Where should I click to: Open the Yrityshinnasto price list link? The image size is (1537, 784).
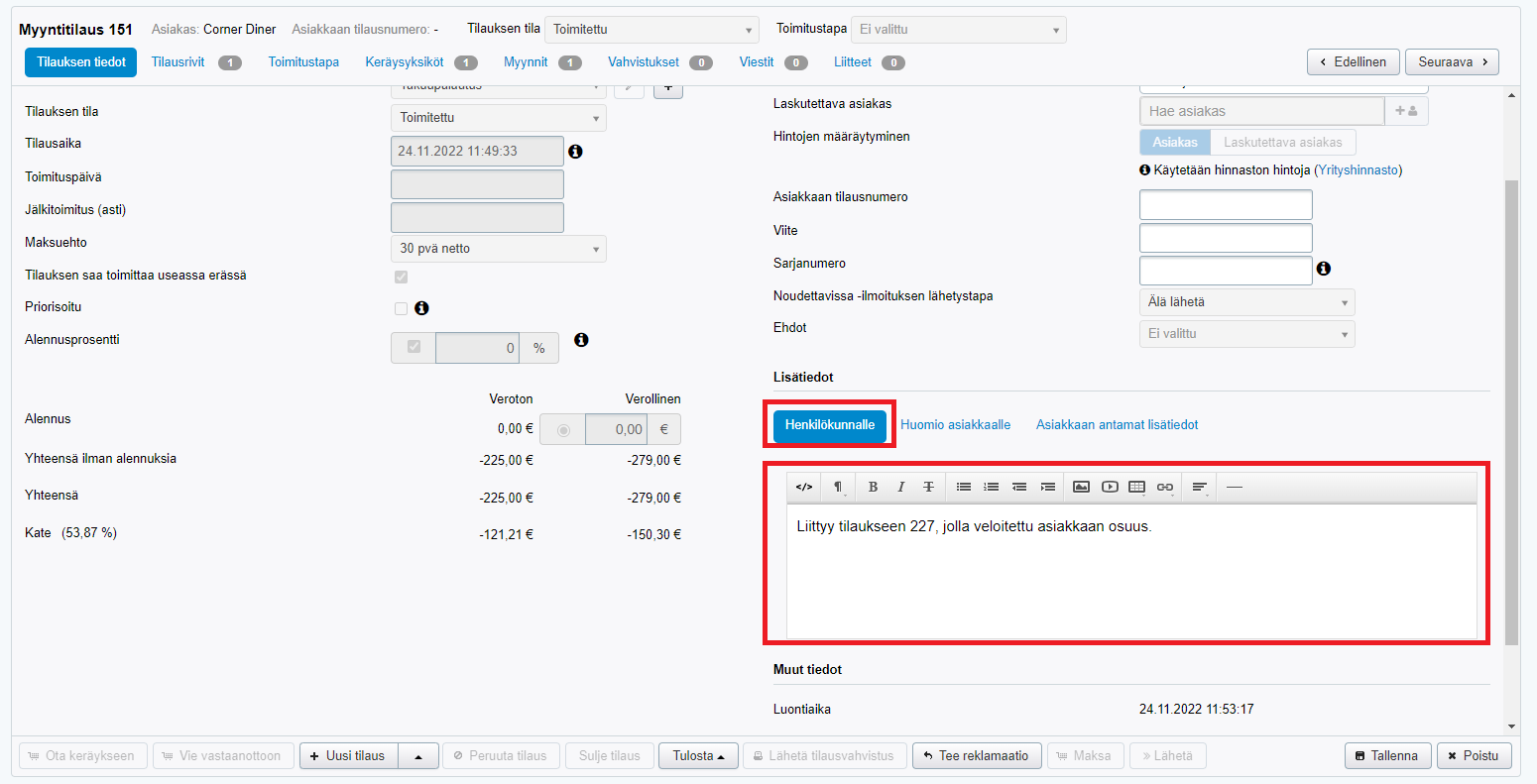(x=1358, y=170)
